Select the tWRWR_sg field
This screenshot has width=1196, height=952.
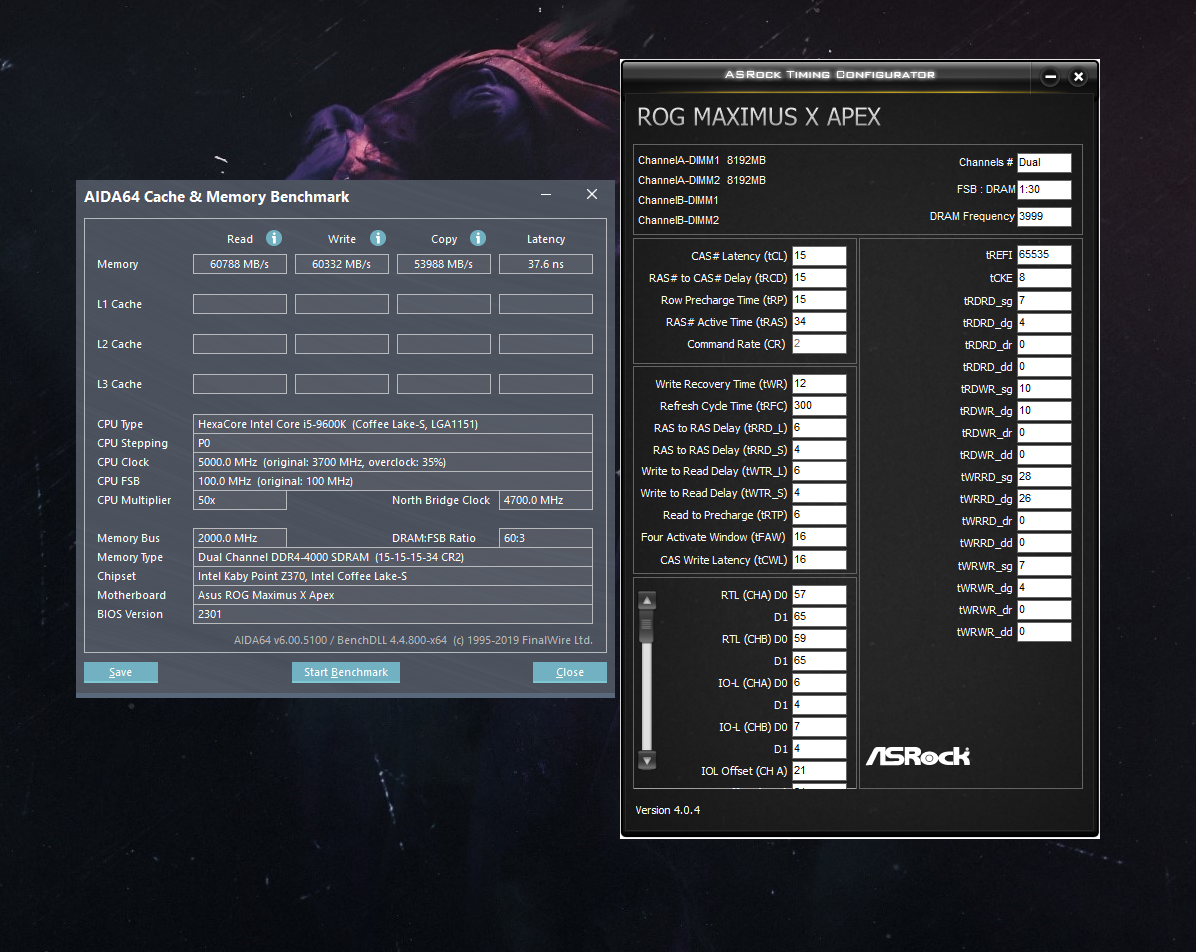1044,566
